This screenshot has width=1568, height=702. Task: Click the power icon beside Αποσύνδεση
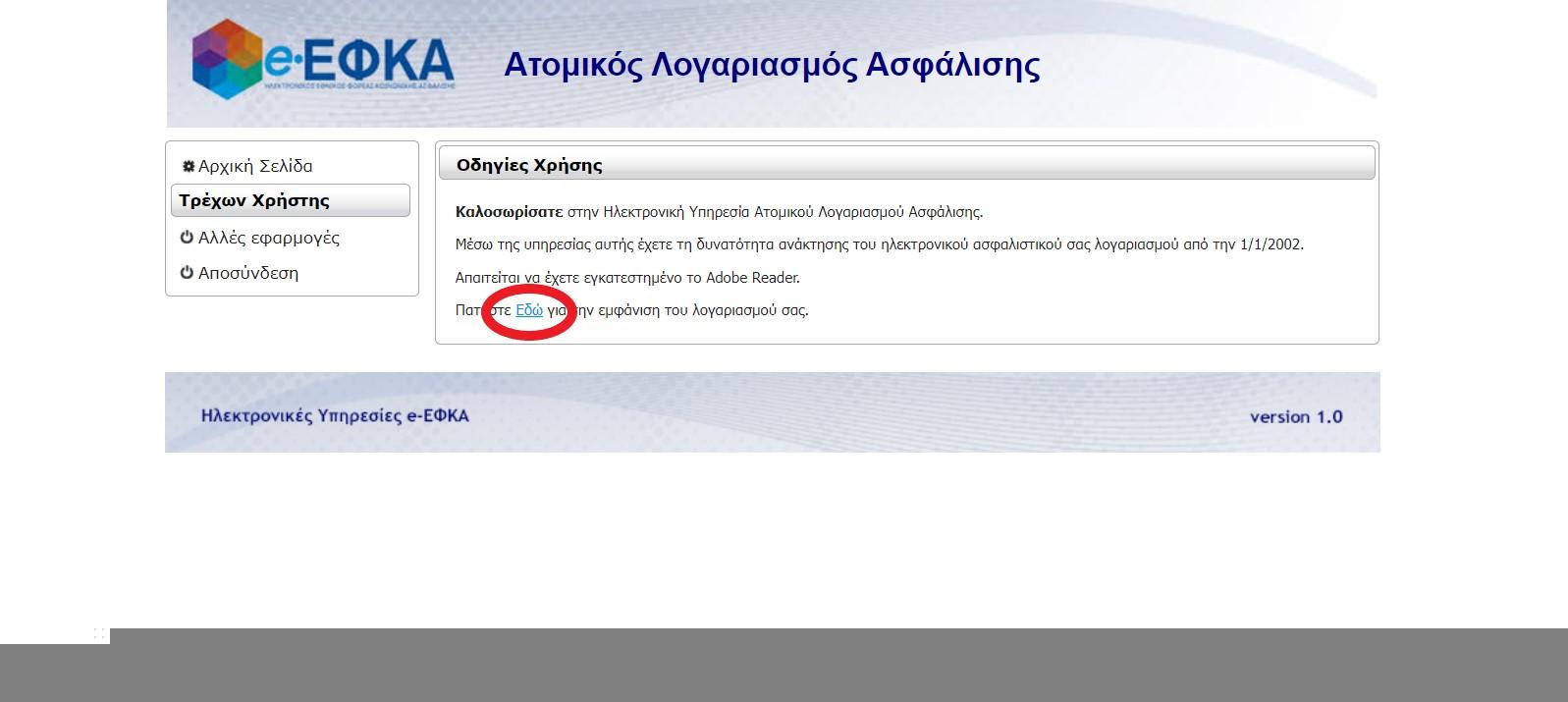(x=187, y=273)
